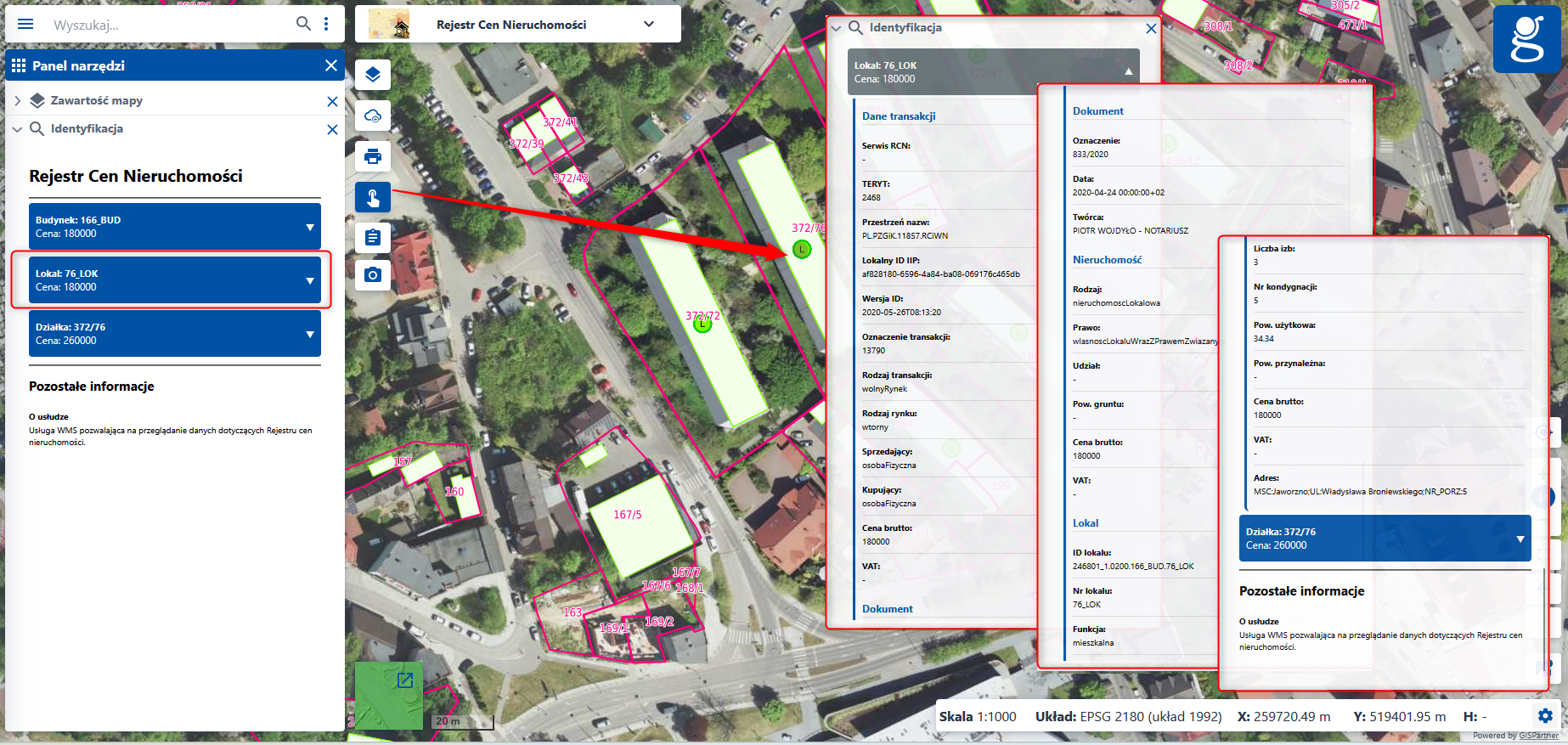Open the overview minimap popout icon
This screenshot has width=1568, height=745.
click(405, 680)
